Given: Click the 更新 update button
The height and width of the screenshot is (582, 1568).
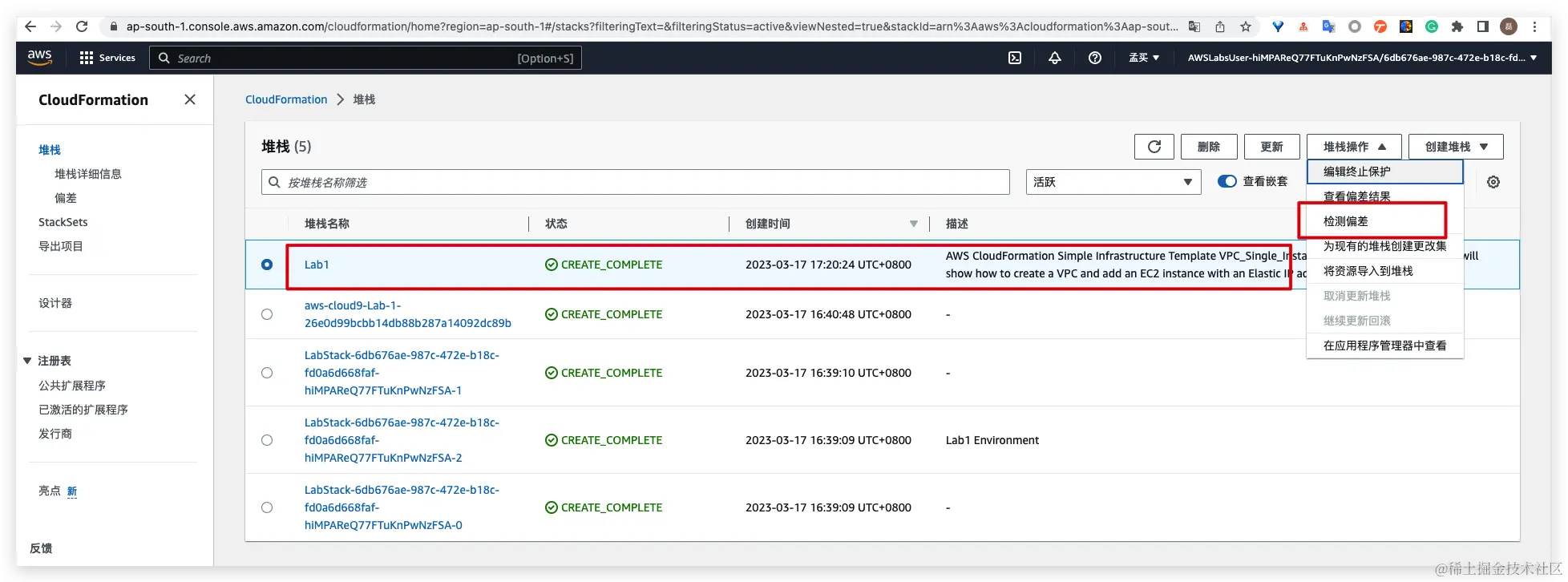Looking at the screenshot, I should 1272,147.
